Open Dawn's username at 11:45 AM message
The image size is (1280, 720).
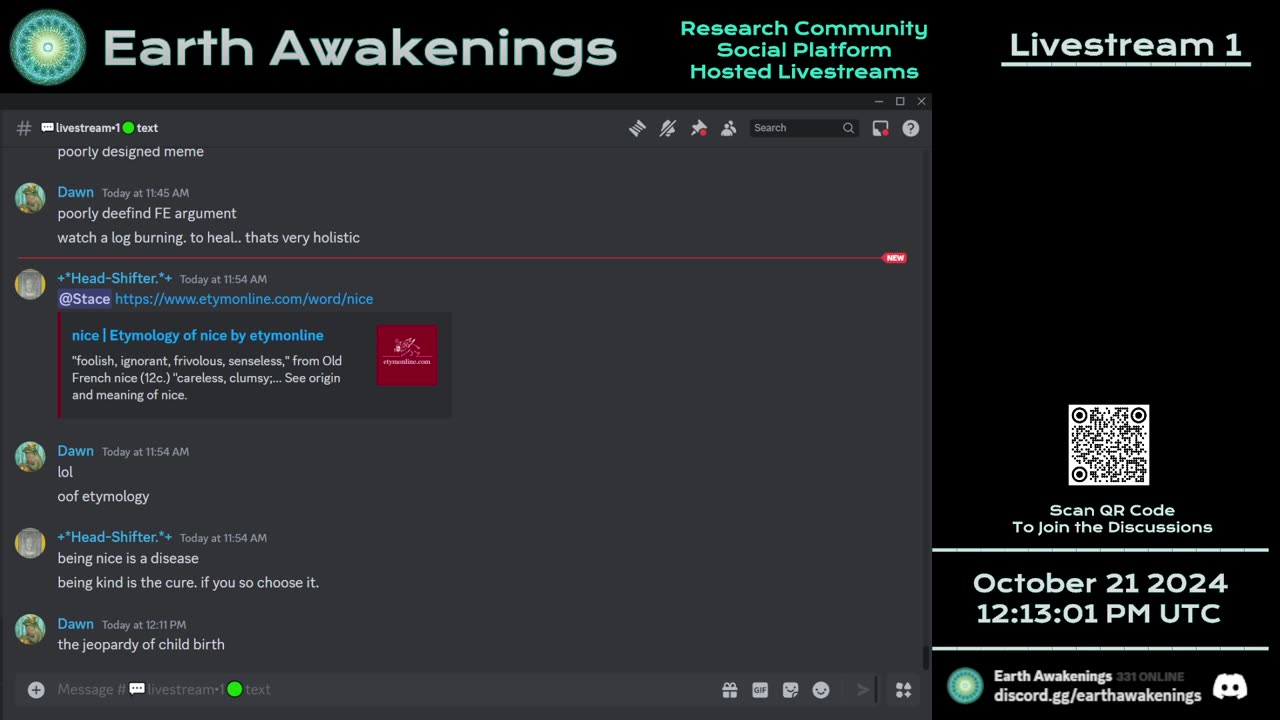pos(76,192)
